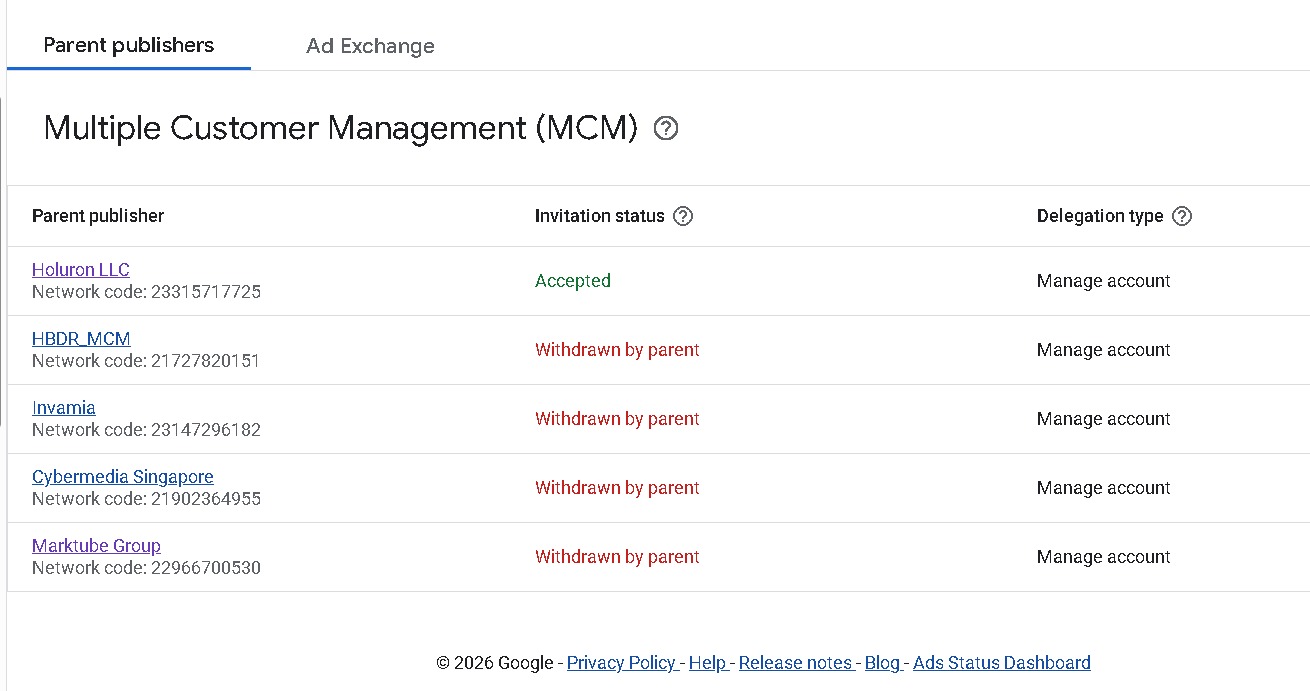Screen dimensions: 1310x691
Task: Click Withdrawn by parent status for Invamia
Action: click(617, 419)
